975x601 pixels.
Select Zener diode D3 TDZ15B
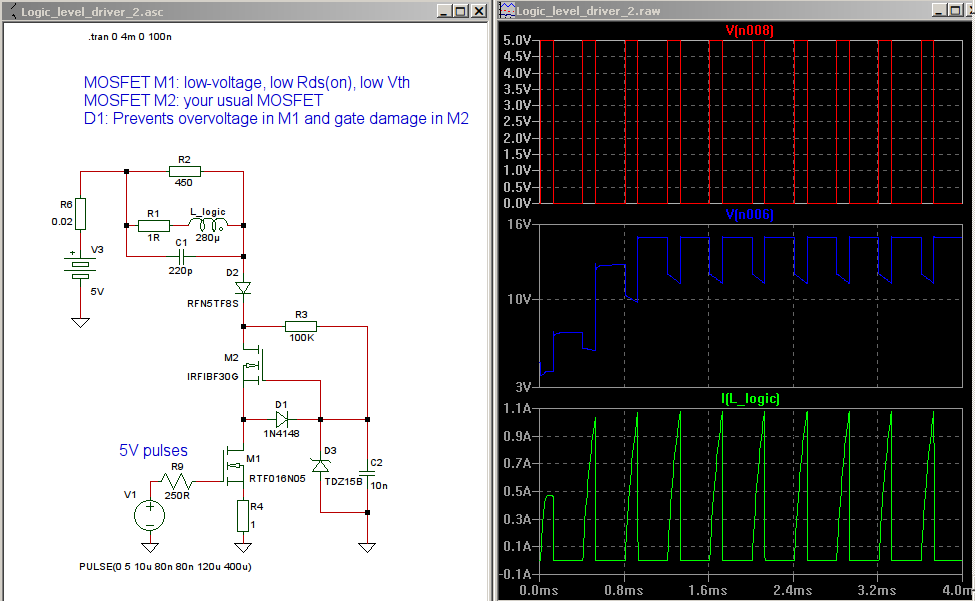[321, 466]
